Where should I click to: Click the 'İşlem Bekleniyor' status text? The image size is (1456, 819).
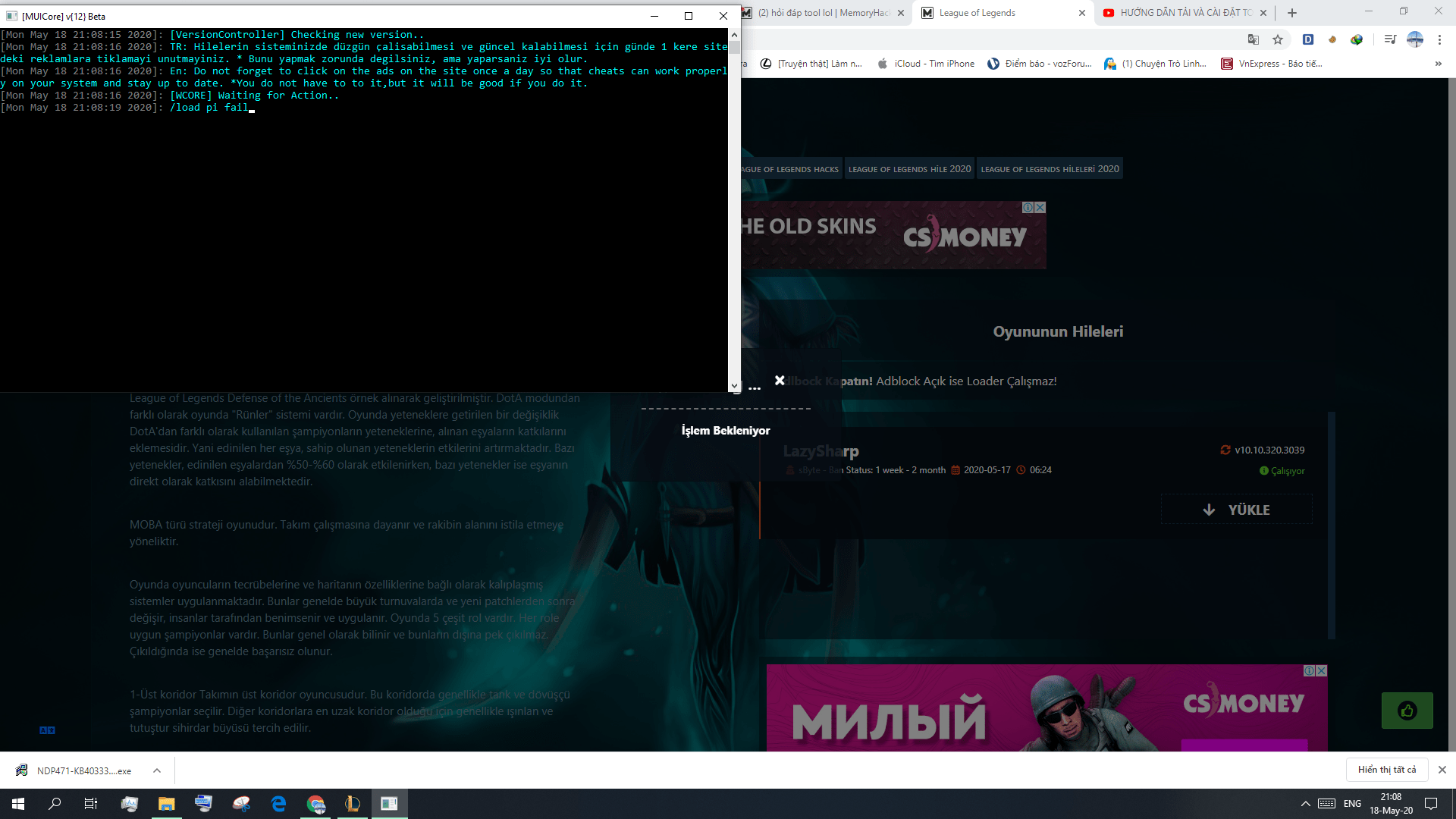pos(726,431)
